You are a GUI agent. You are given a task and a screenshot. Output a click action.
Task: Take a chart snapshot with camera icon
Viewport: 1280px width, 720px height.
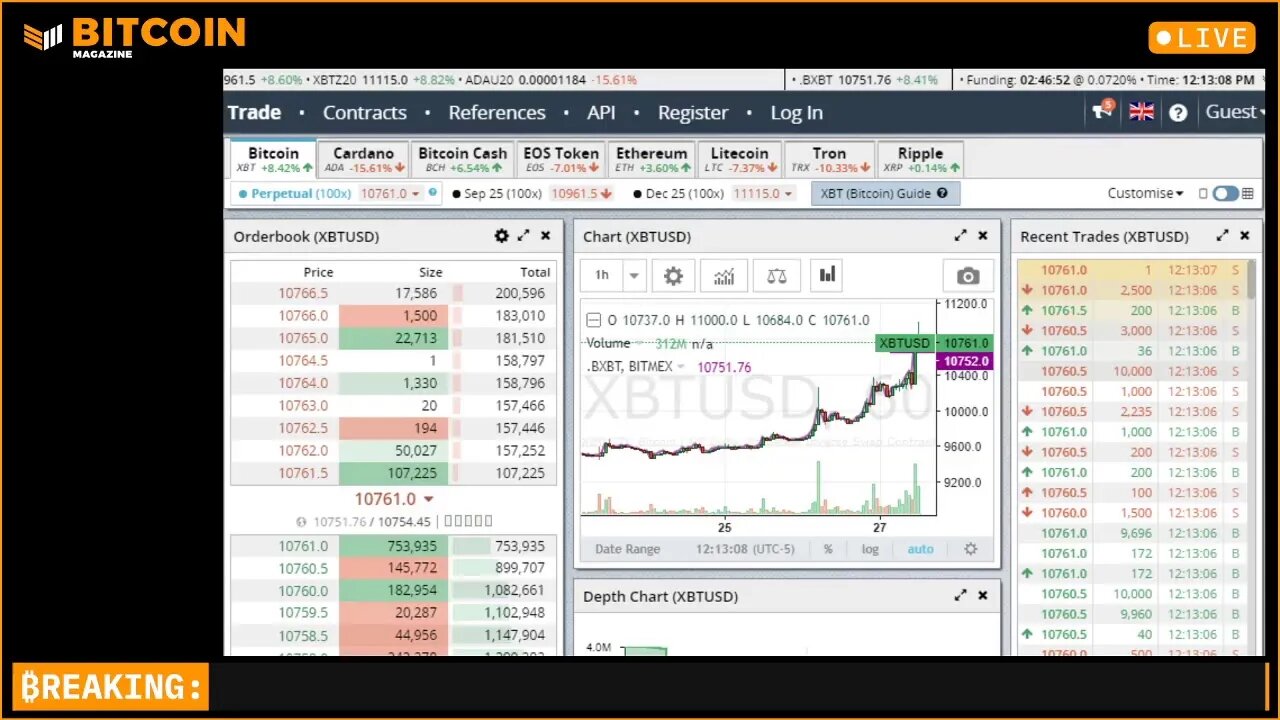point(968,276)
